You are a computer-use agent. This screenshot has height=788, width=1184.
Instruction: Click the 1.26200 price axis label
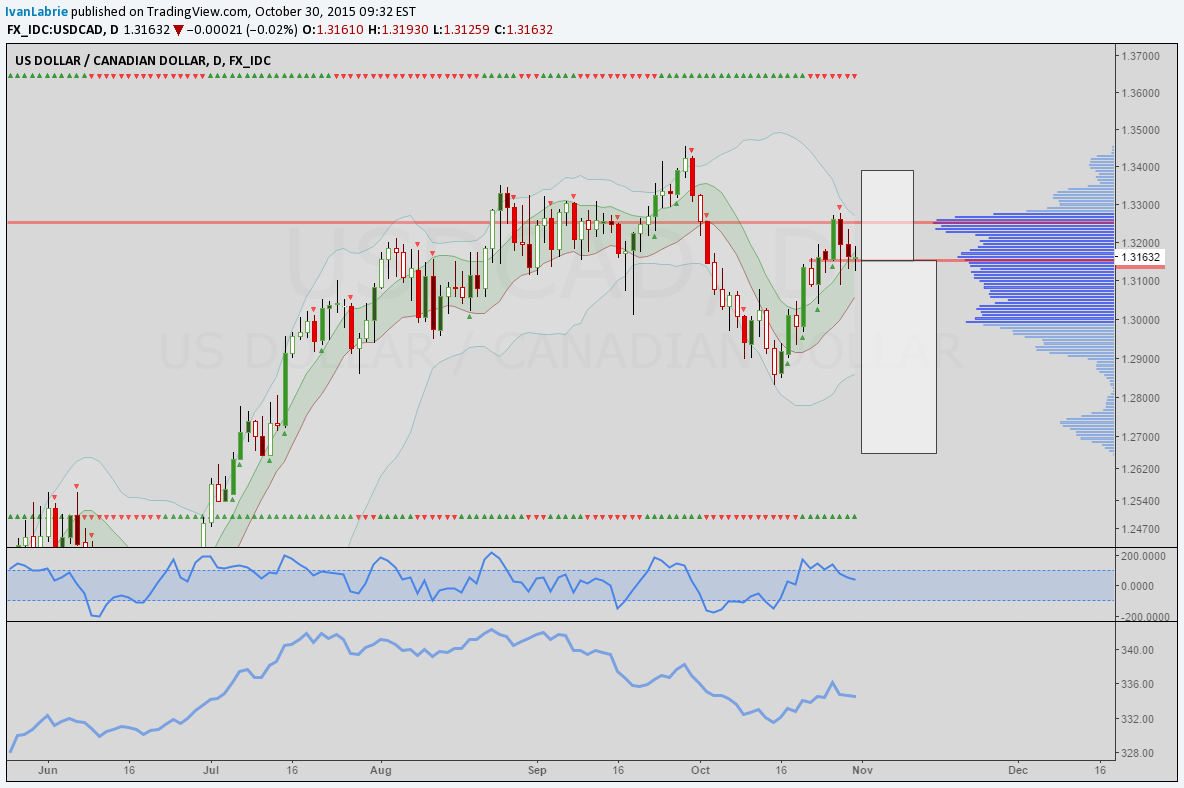click(x=1140, y=469)
